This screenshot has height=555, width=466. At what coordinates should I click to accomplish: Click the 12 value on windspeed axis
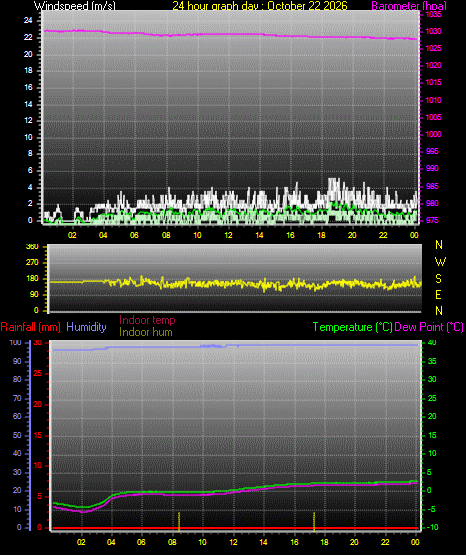(x=28, y=121)
